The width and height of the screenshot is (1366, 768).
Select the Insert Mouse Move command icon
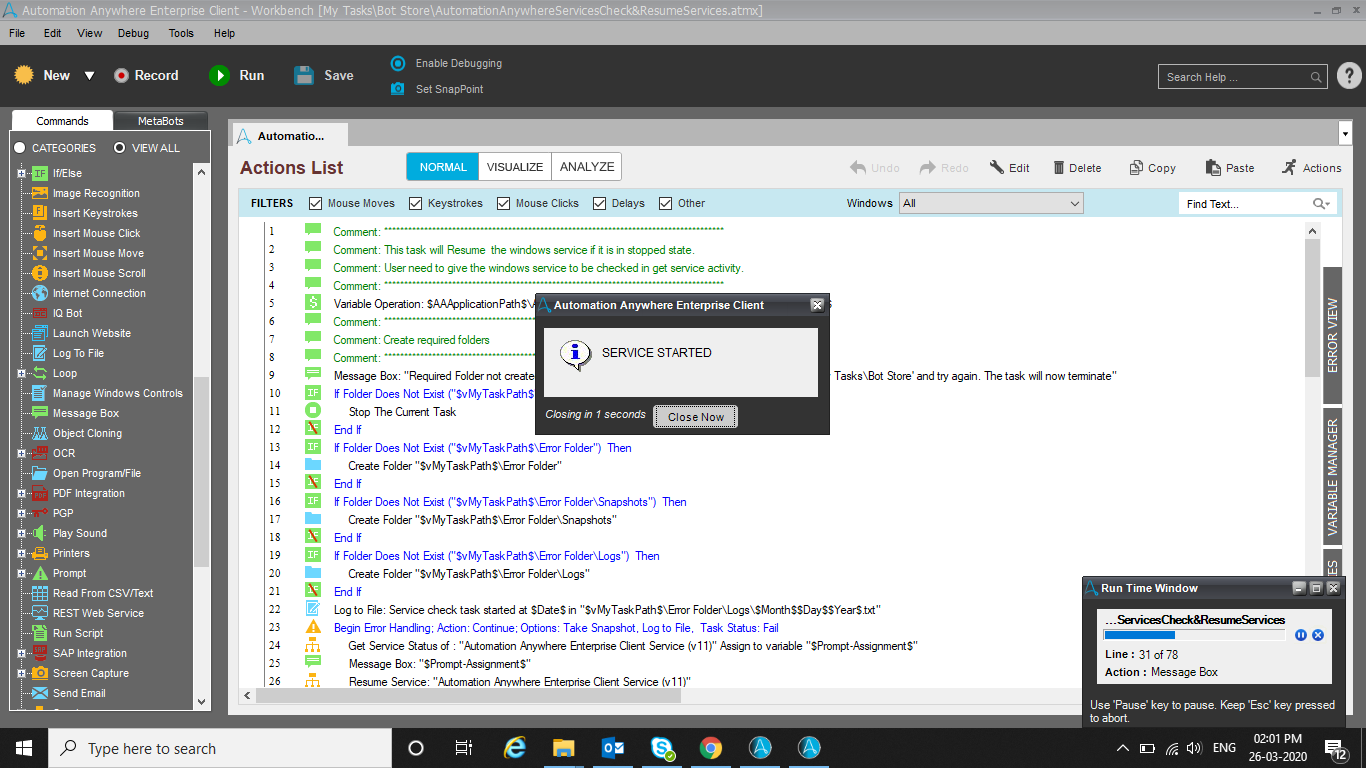40,253
